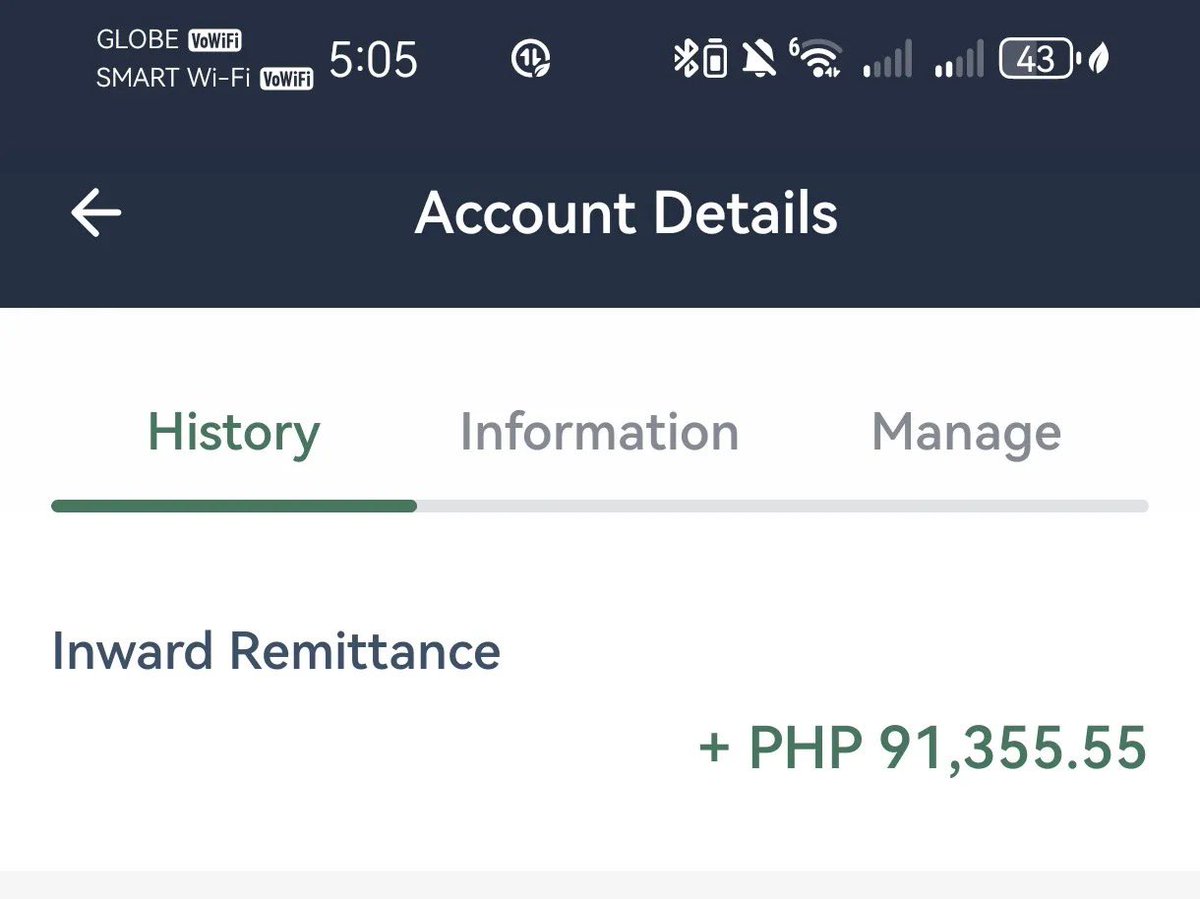1200x899 pixels.
Task: Tap the green tab indicator bar
Action: click(x=234, y=506)
